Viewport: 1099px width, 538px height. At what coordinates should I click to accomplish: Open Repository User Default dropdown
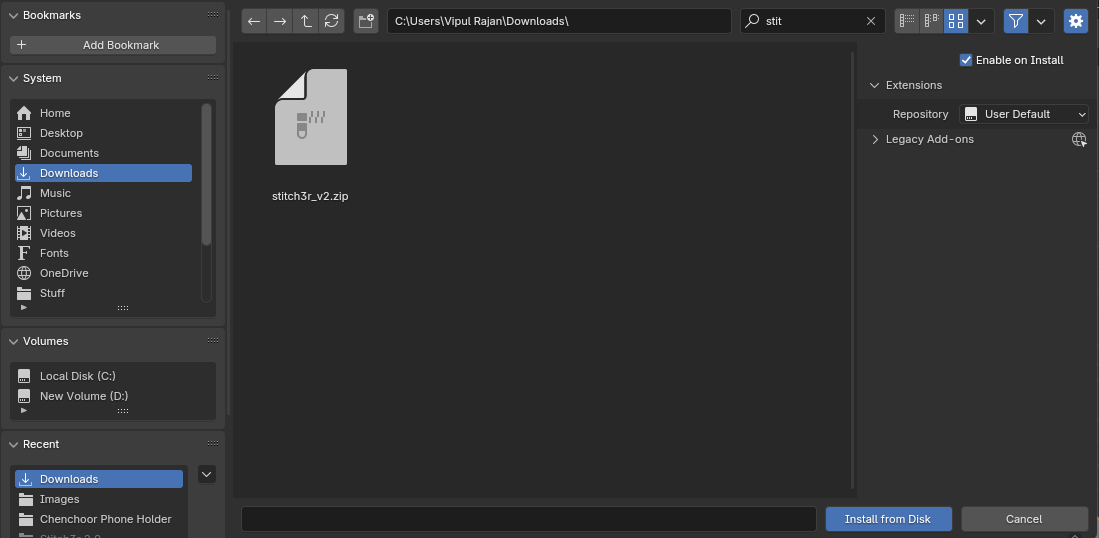click(1023, 114)
